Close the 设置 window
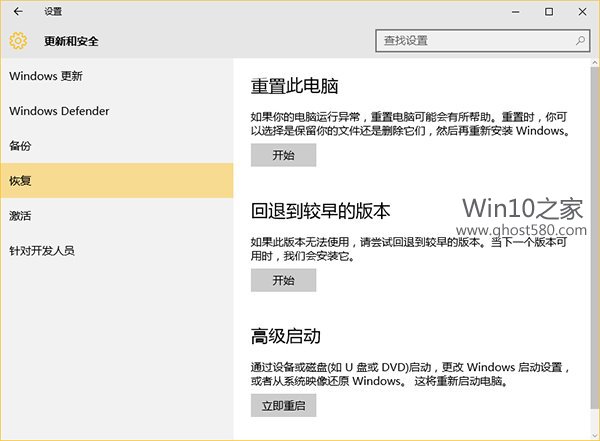The image size is (600, 441). point(582,12)
